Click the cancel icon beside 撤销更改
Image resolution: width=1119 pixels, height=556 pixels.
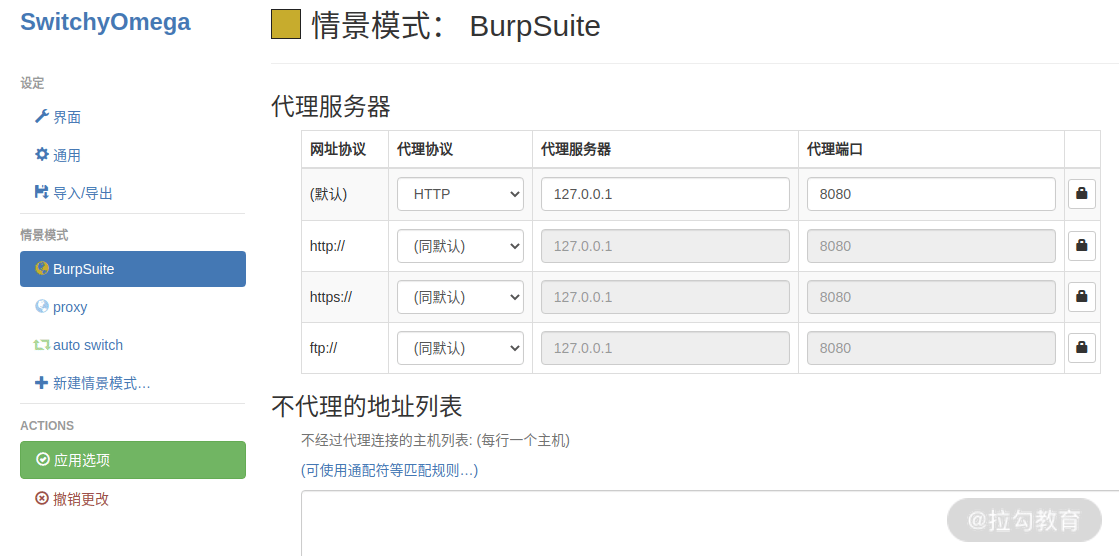pyautogui.click(x=42, y=498)
